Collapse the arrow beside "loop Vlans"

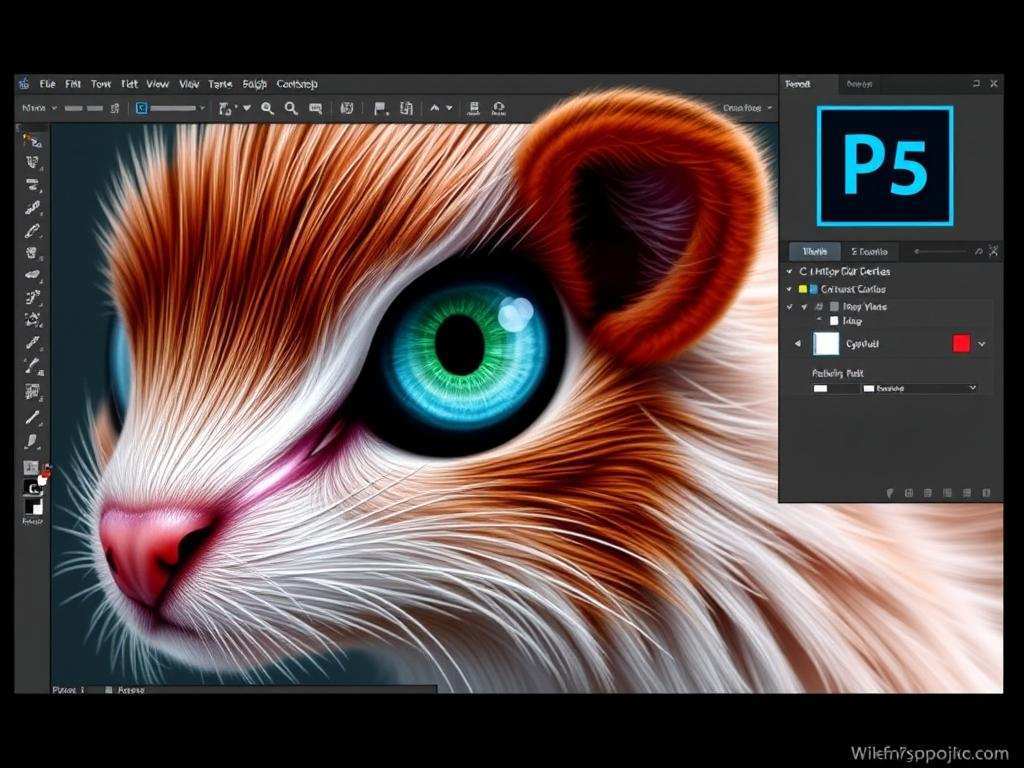[x=805, y=306]
